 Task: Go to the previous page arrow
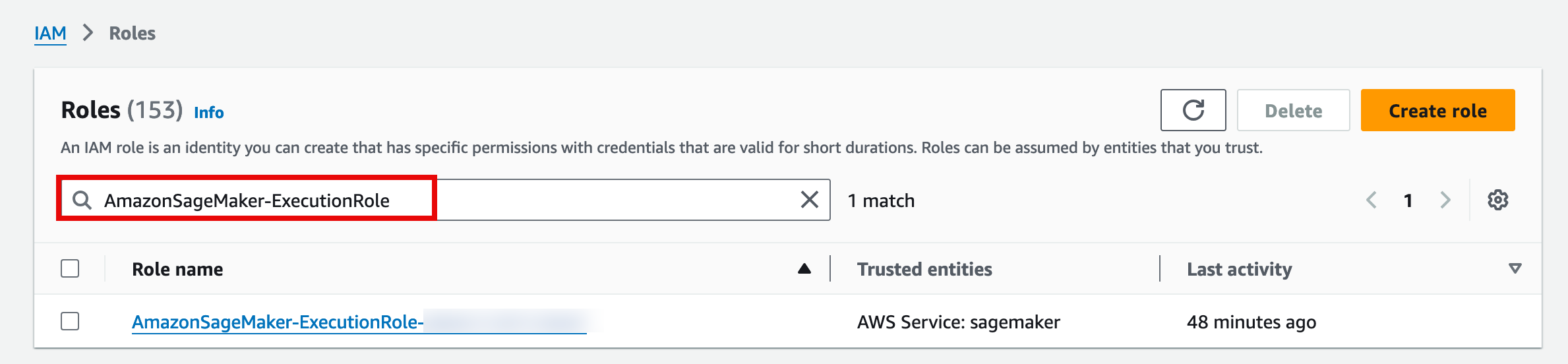click(1372, 200)
